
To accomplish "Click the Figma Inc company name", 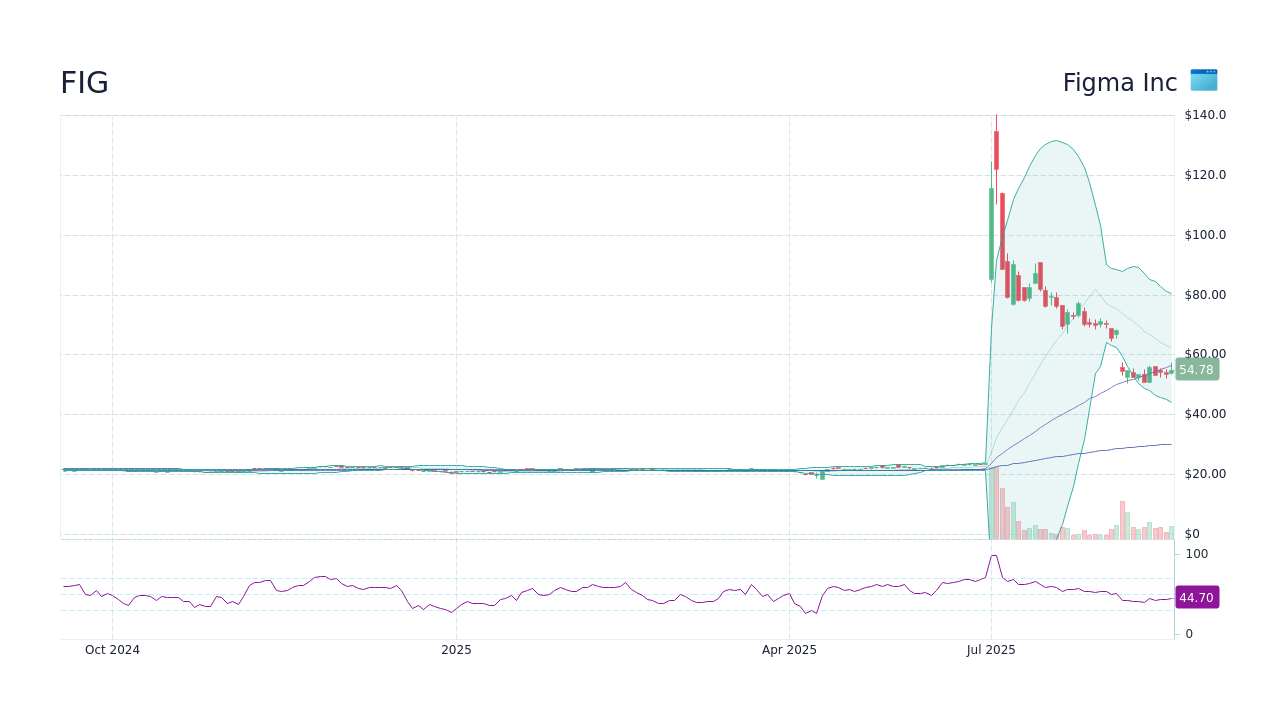I will [1120, 82].
